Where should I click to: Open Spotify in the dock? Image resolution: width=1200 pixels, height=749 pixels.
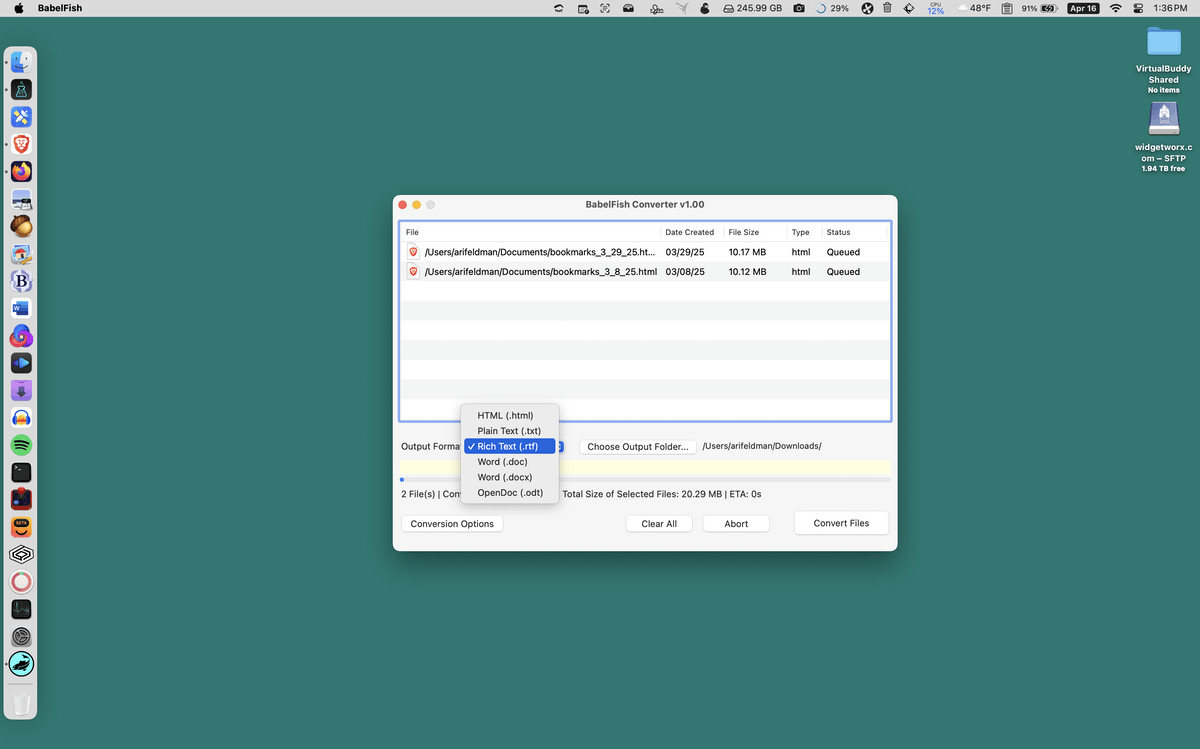21,445
